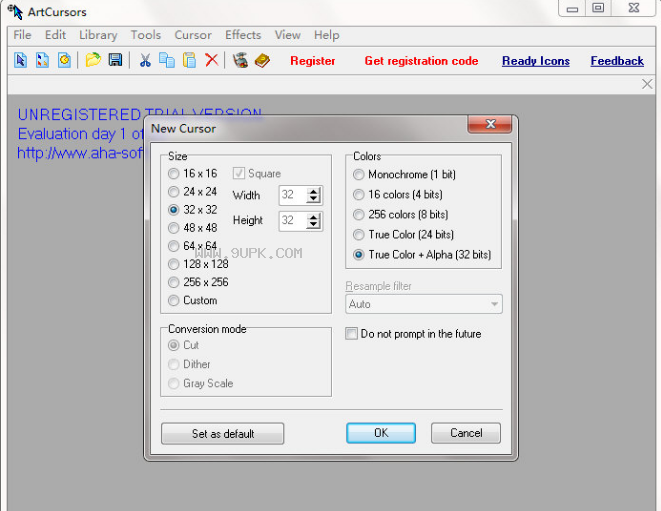Viewport: 661px width, 511px height.
Task: Click the Cancel button
Action: coord(466,433)
